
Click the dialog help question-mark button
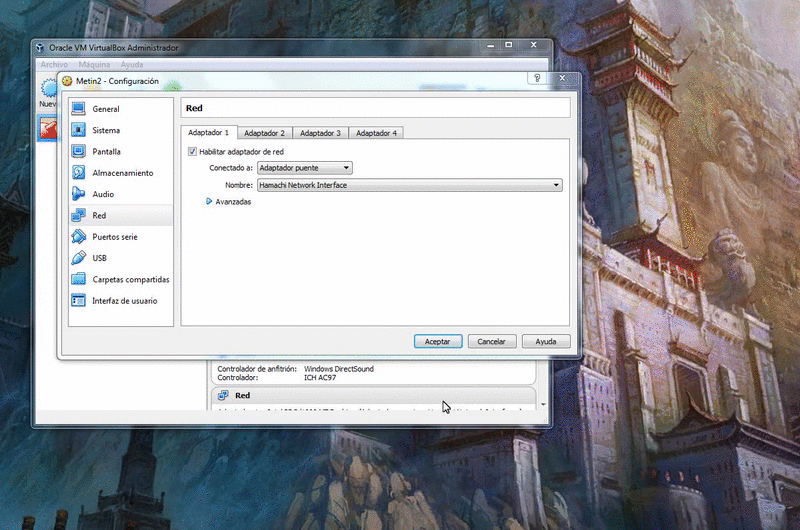click(x=537, y=78)
